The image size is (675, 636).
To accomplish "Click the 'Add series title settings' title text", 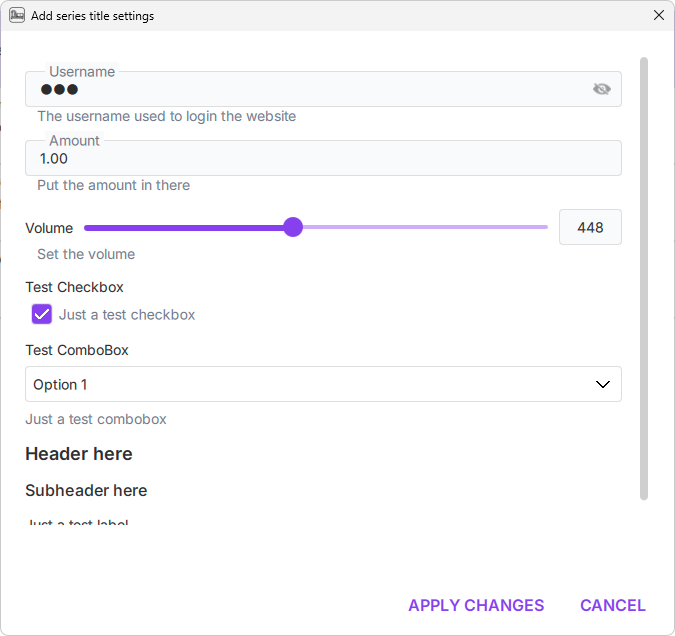I will [x=92, y=16].
